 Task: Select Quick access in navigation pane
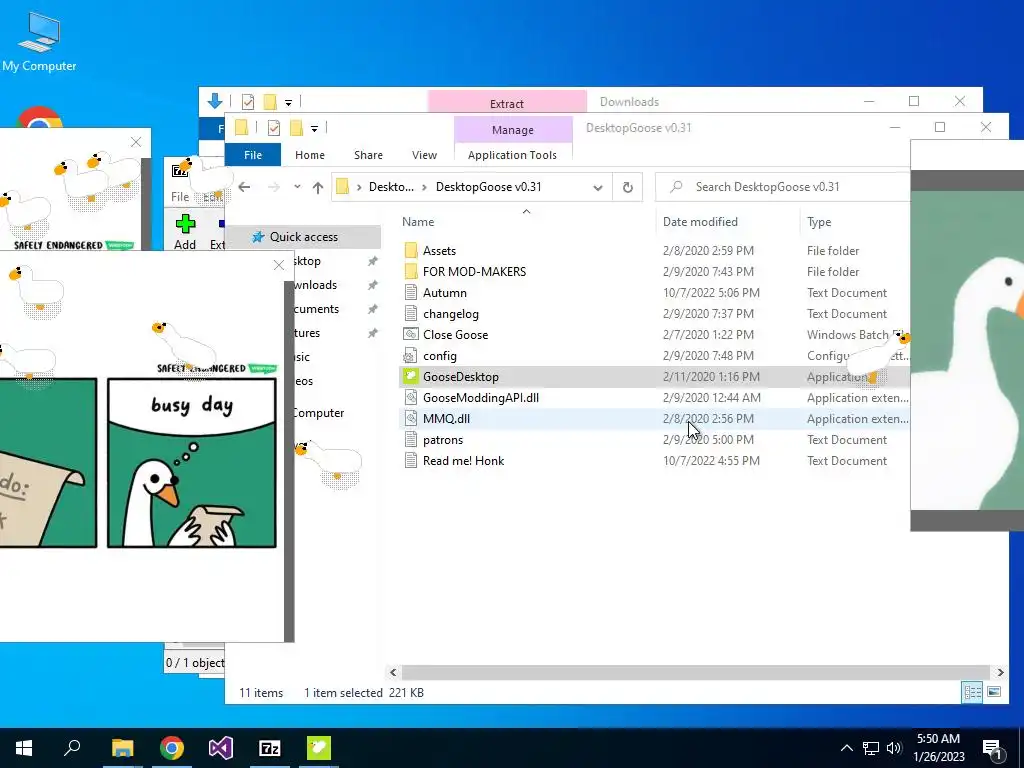pos(304,237)
